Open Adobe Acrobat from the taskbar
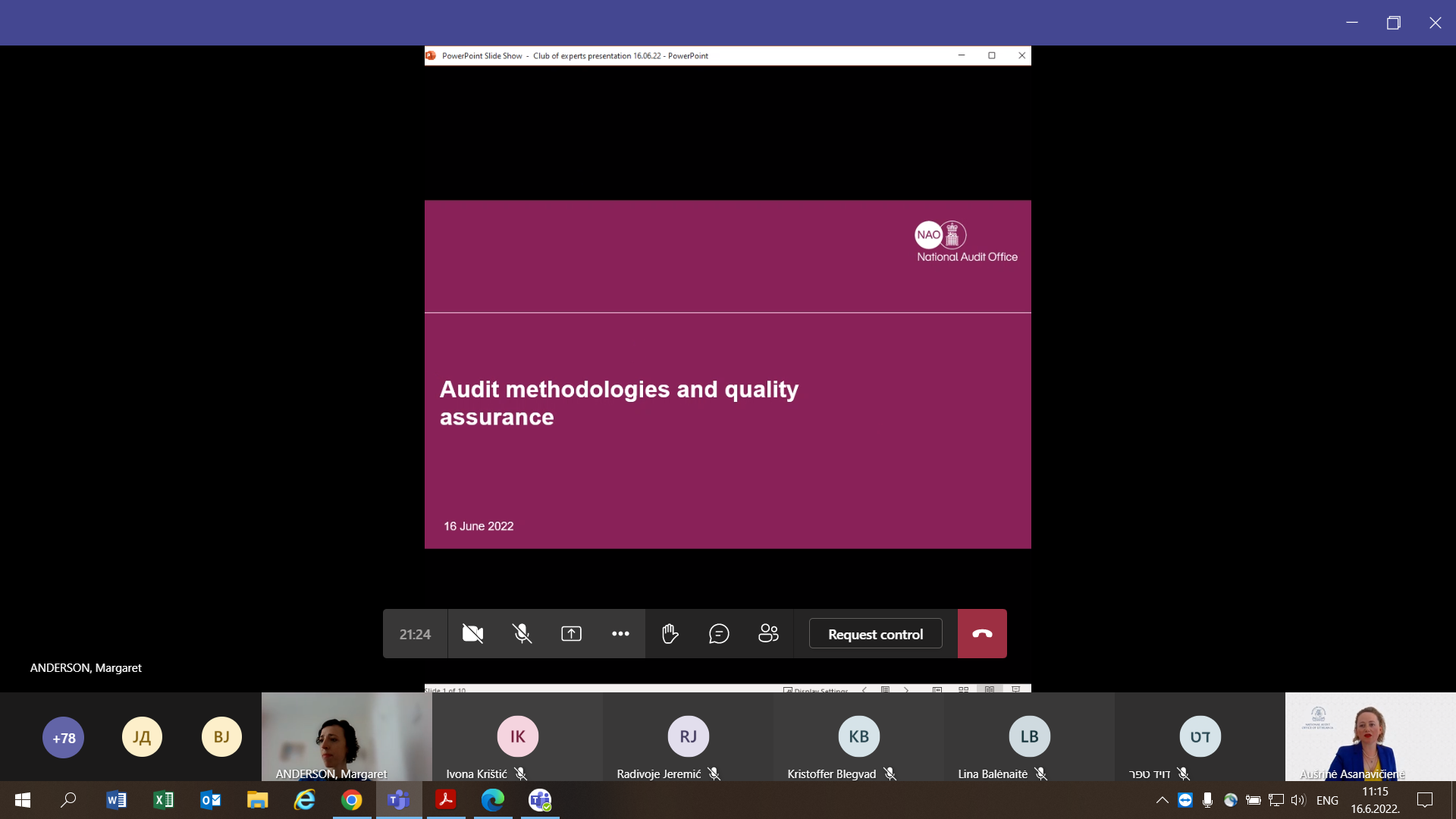This screenshot has width=1456, height=819. point(446,800)
